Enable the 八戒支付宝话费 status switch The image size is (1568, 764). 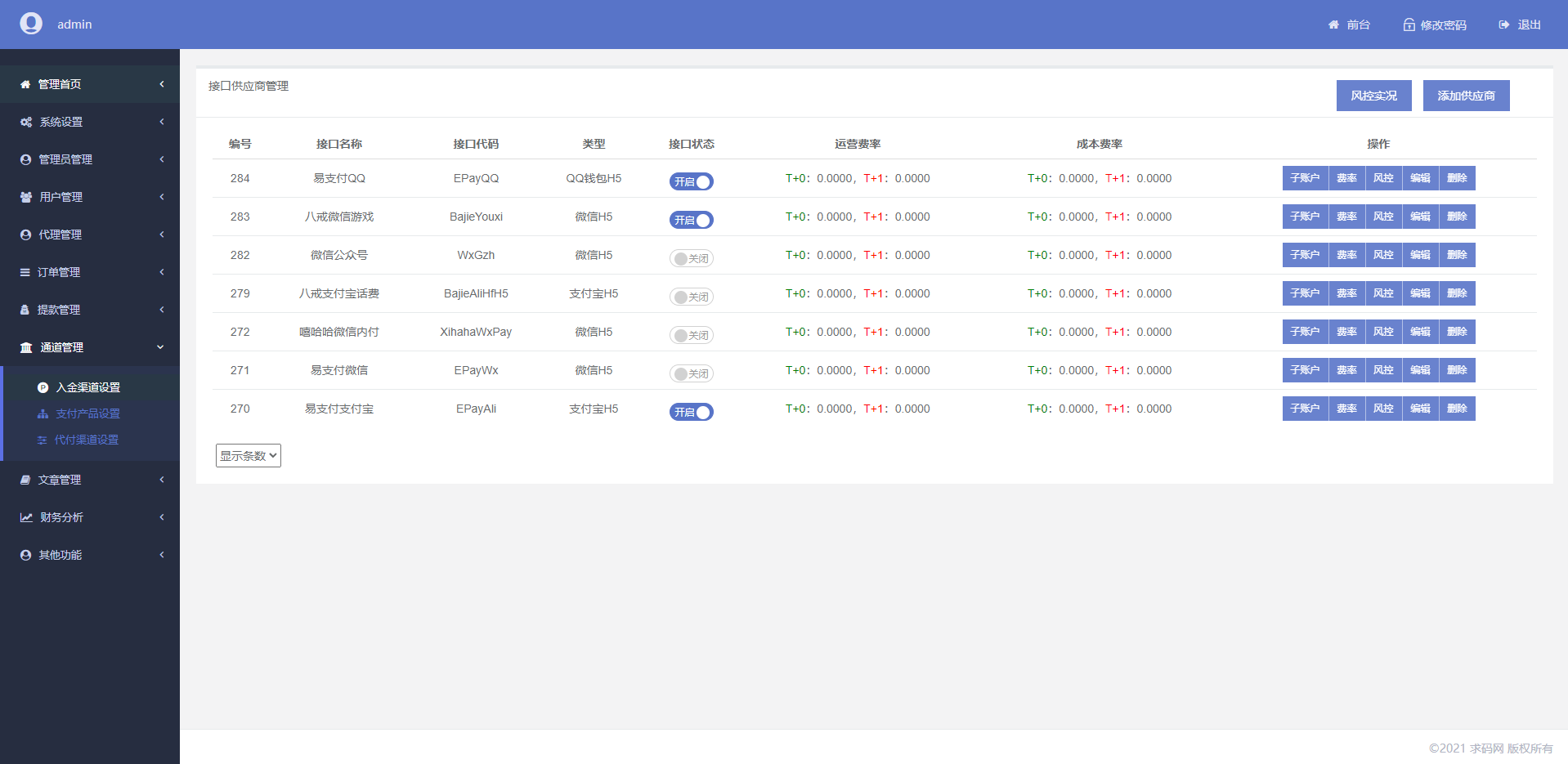point(692,297)
